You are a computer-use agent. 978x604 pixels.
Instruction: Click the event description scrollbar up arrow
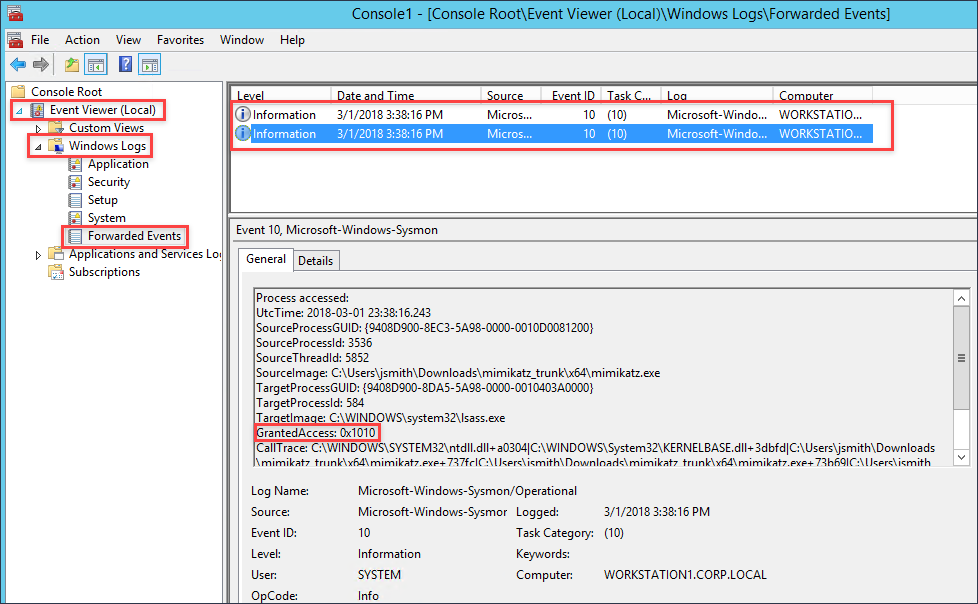(x=961, y=298)
